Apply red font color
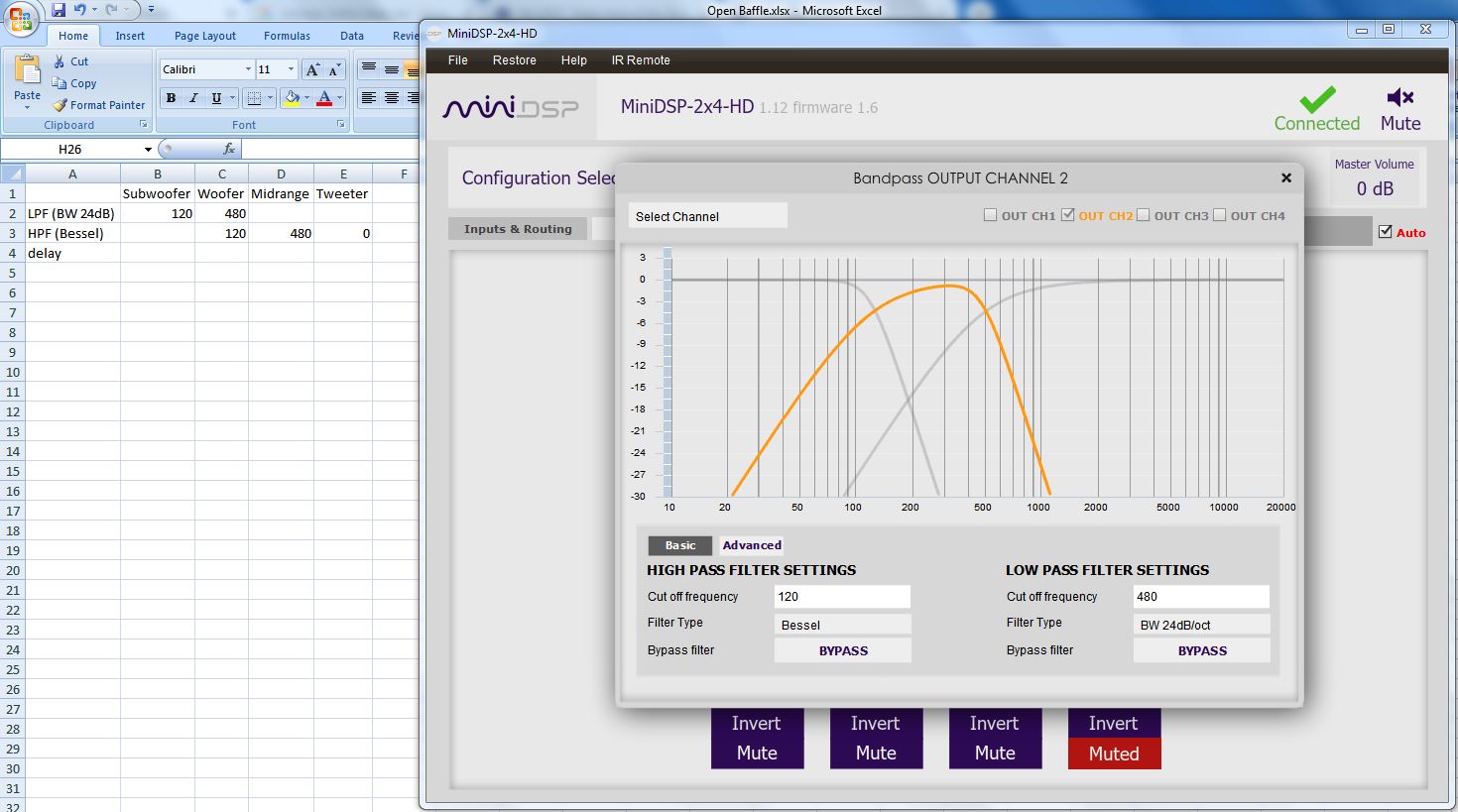The width and height of the screenshot is (1458, 812). click(323, 98)
